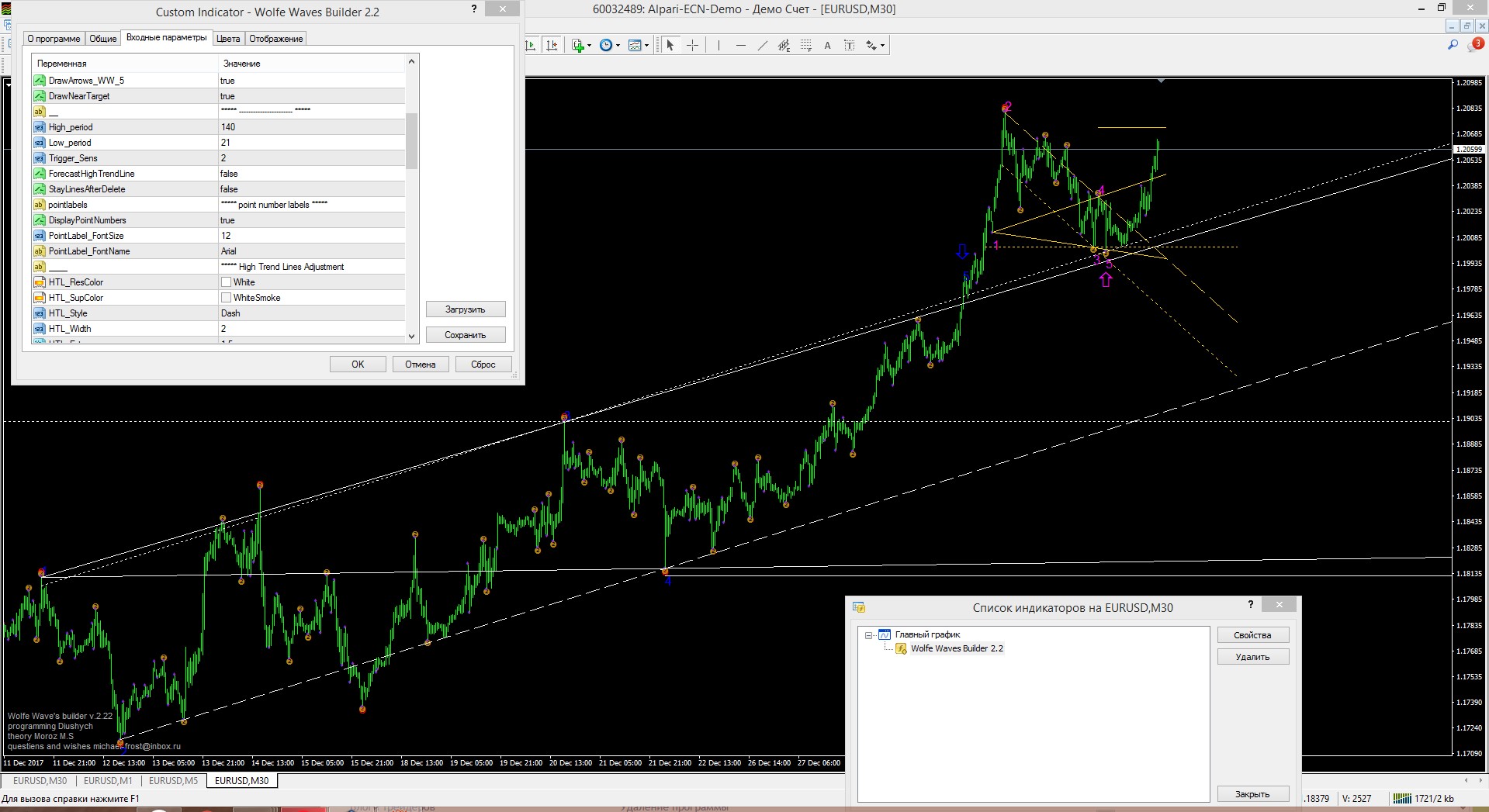Open the EURUSD,M5 chart tab
The image size is (1489, 812).
[173, 781]
